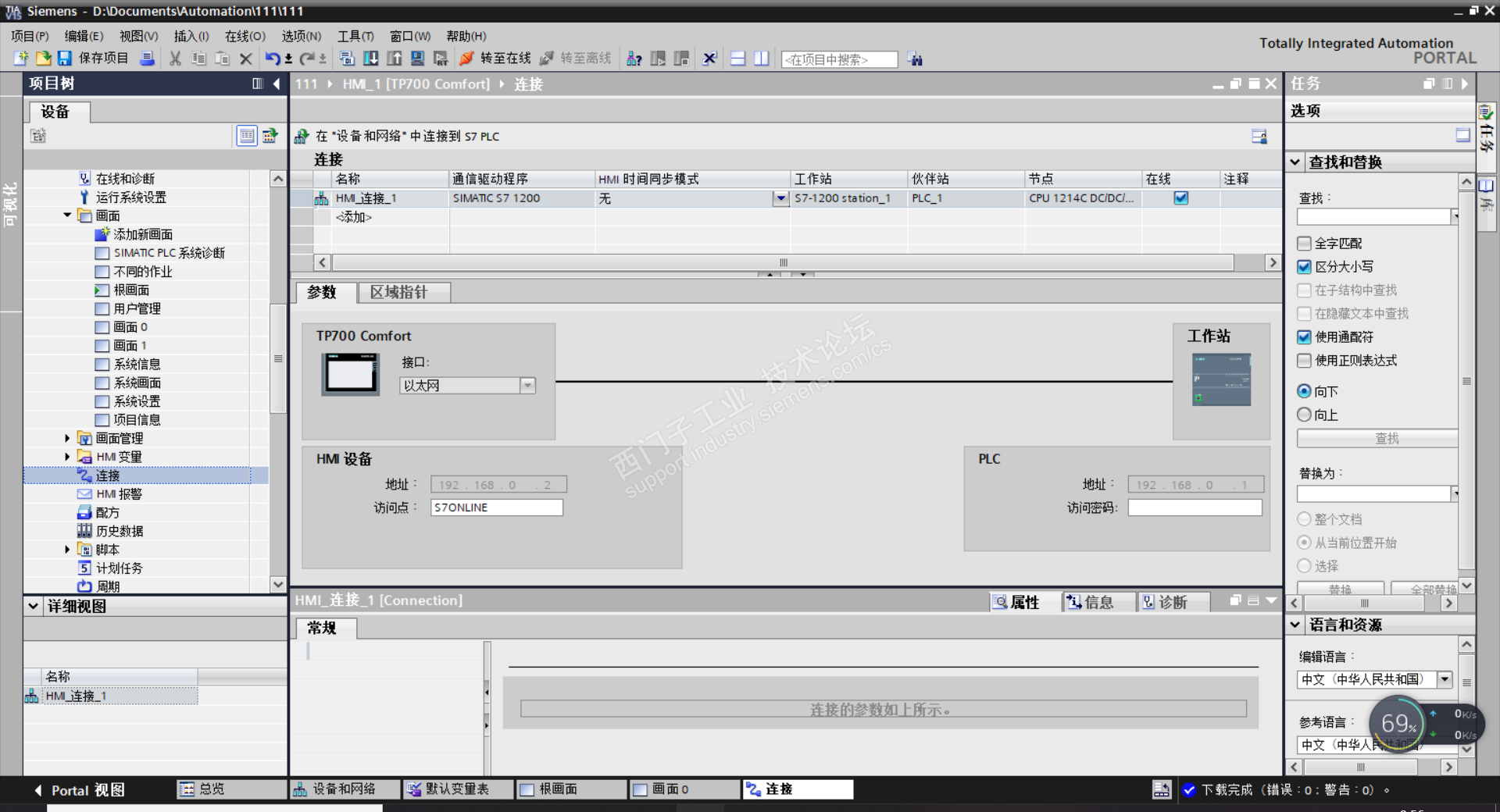The width and height of the screenshot is (1500, 812).
Task: Open 设备和网络 editor from bottom bar
Action: click(x=344, y=789)
